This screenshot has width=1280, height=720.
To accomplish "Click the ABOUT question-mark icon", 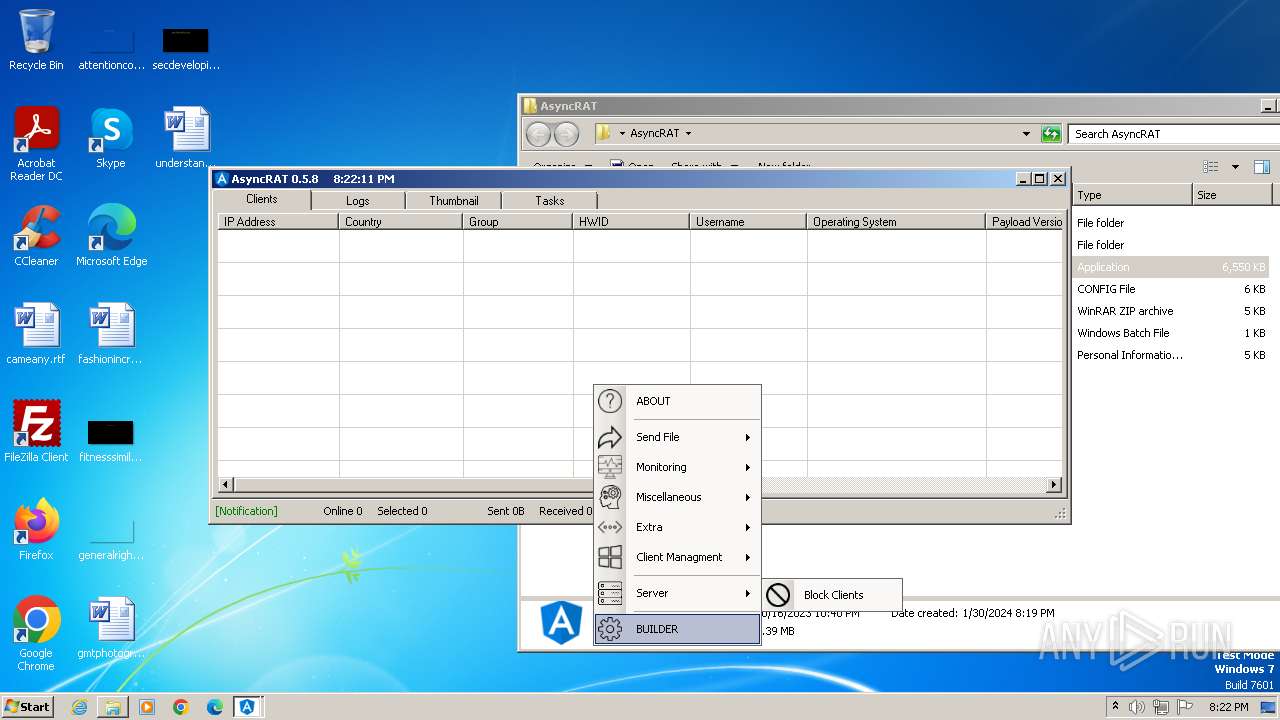I will [610, 401].
